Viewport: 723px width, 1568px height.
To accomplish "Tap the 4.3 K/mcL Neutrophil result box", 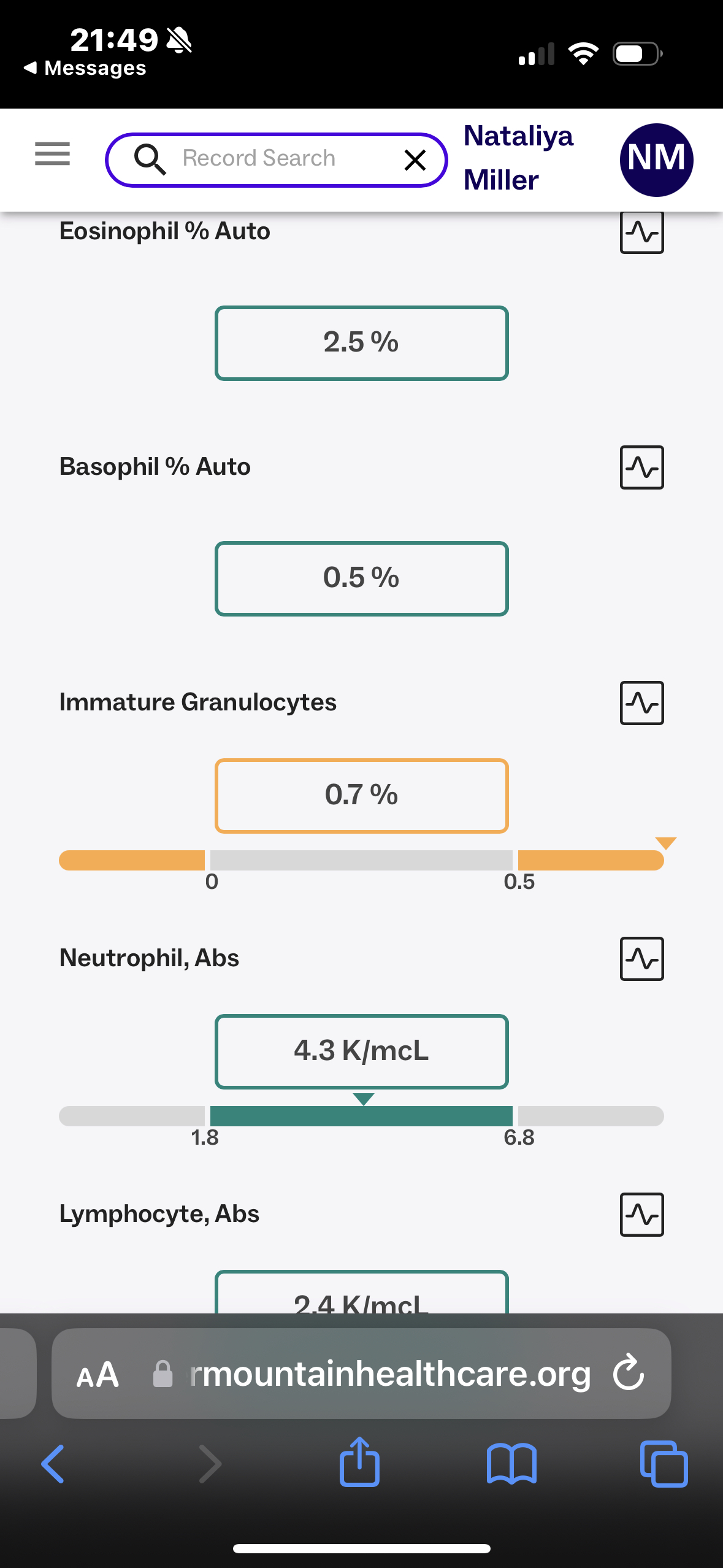I will point(361,1051).
